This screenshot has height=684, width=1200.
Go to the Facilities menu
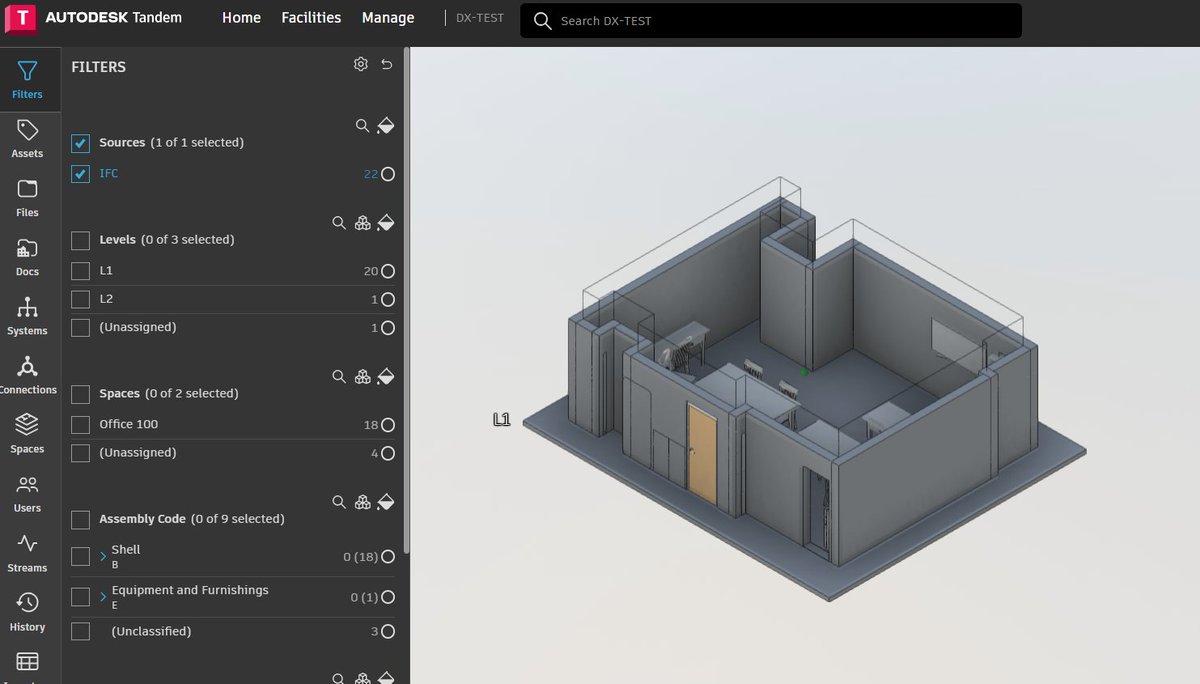[311, 18]
